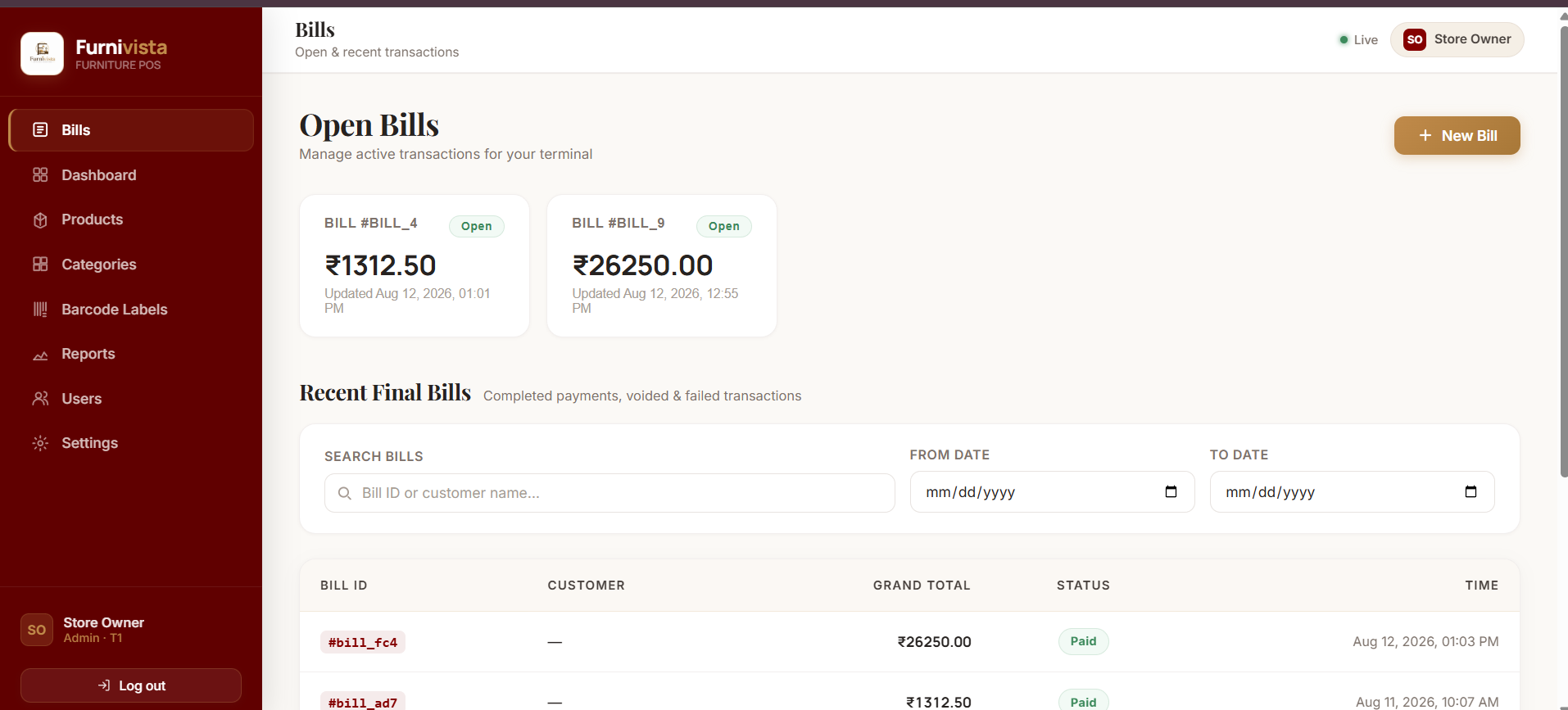This screenshot has width=1568, height=710.
Task: Click the SO avatar in sidebar footer
Action: tap(37, 630)
